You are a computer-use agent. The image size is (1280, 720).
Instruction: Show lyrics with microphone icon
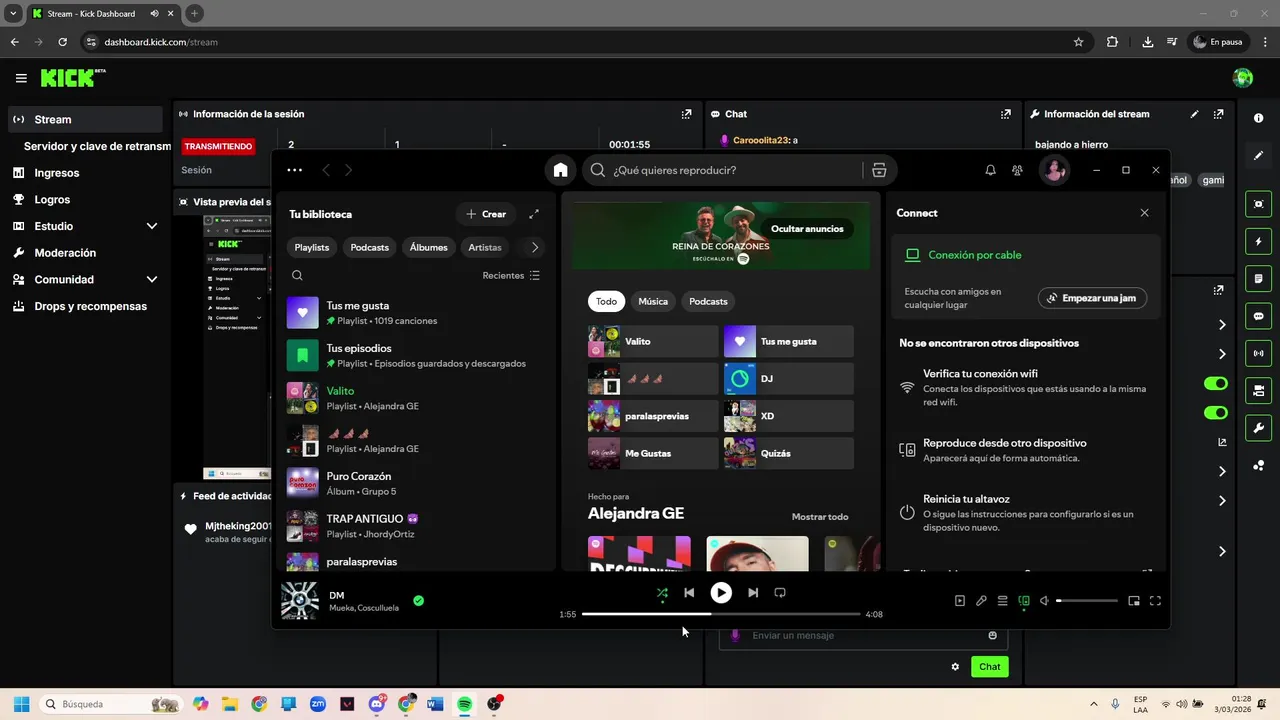(x=981, y=601)
